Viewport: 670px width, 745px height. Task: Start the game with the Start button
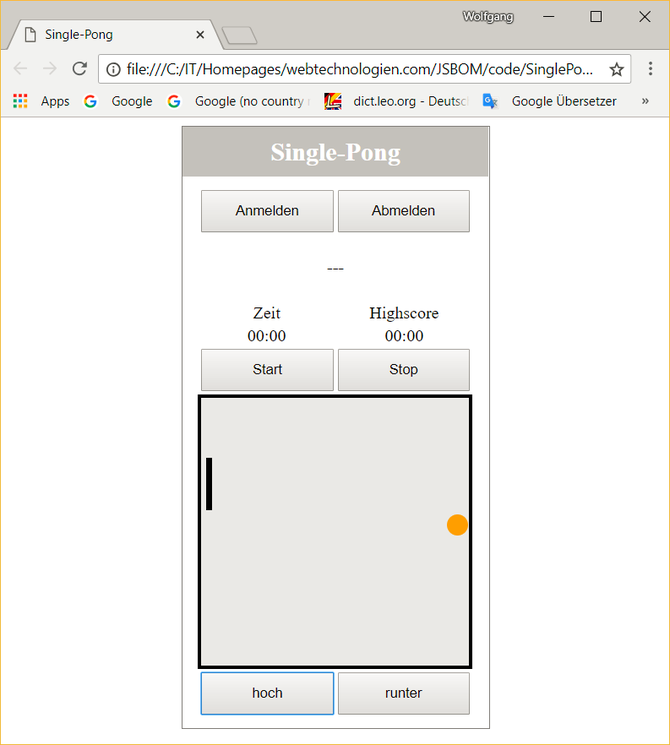point(267,370)
